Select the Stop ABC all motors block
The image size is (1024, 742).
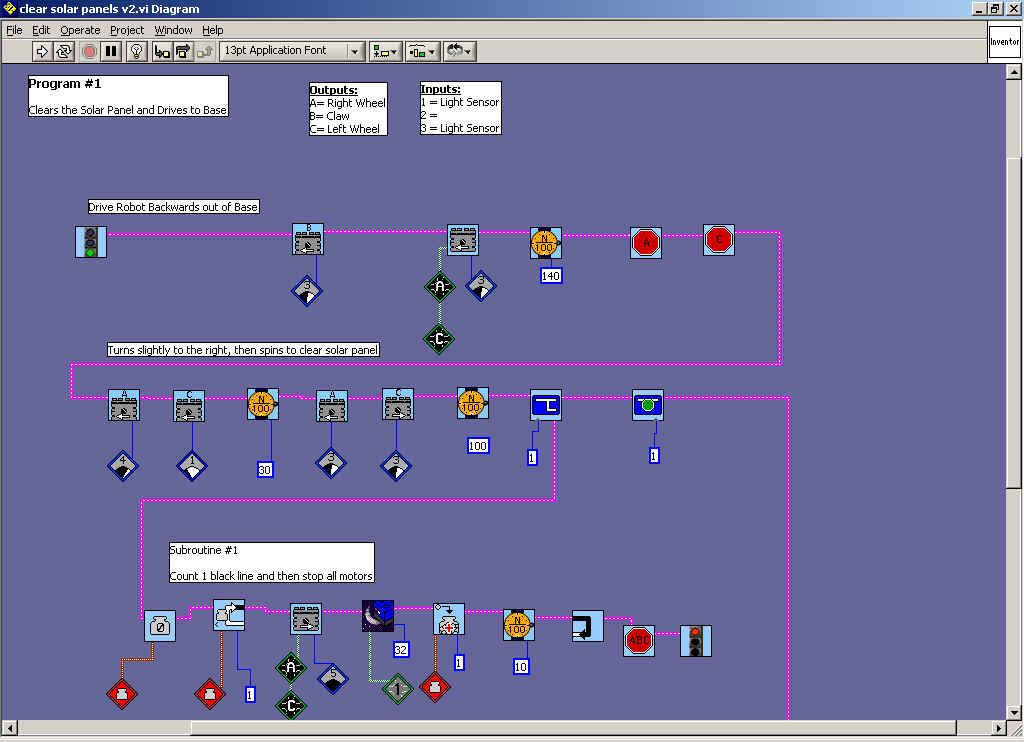click(639, 641)
